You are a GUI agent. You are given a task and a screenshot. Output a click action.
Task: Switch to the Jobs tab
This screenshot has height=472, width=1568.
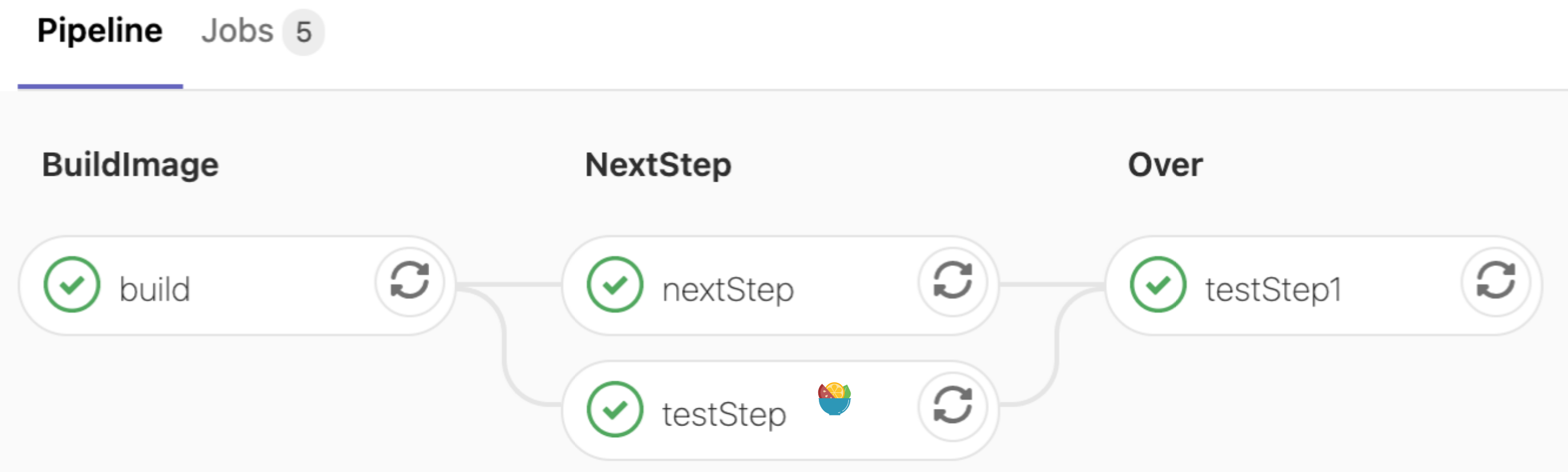[237, 31]
